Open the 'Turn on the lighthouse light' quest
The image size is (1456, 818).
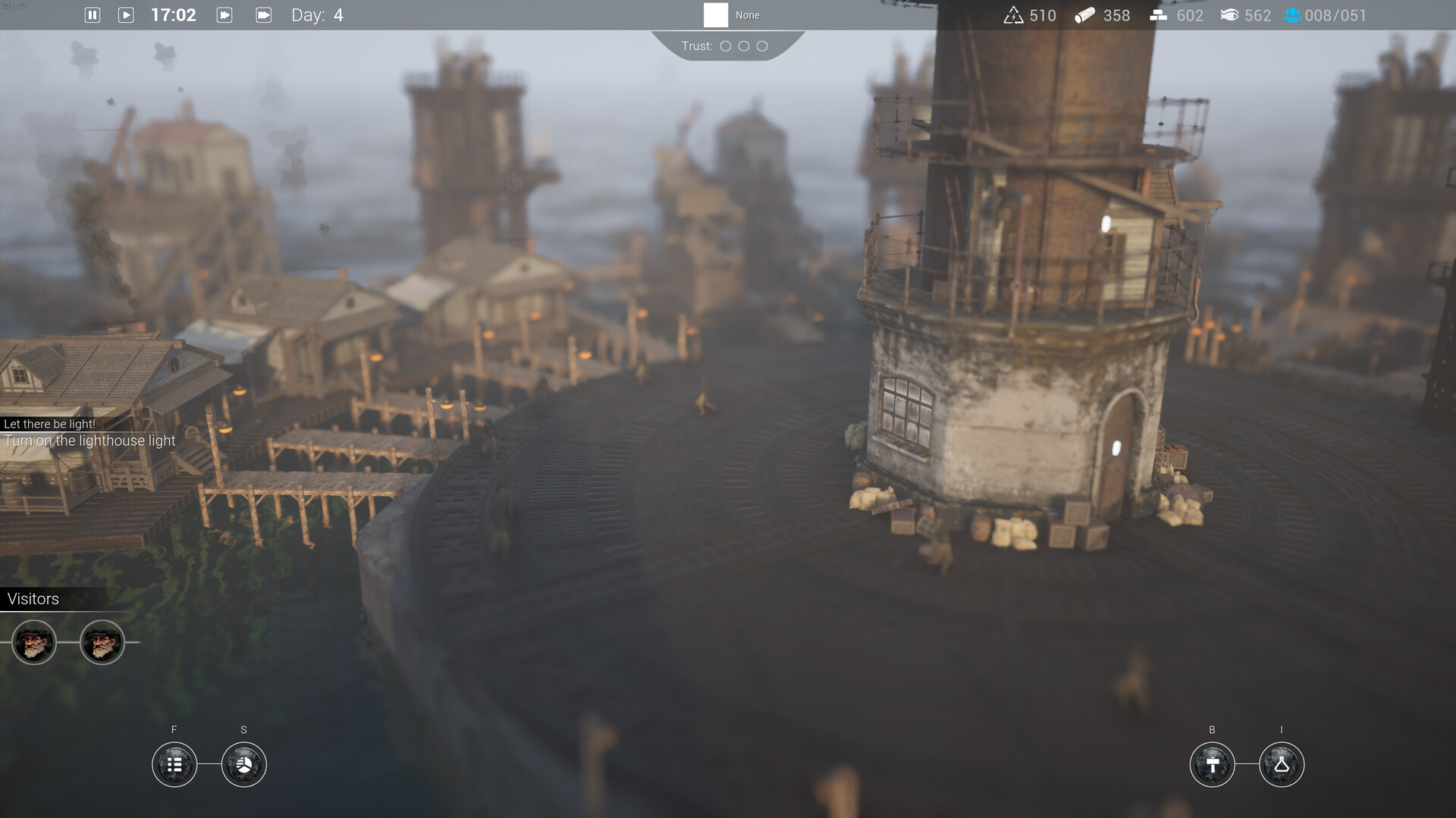89,440
